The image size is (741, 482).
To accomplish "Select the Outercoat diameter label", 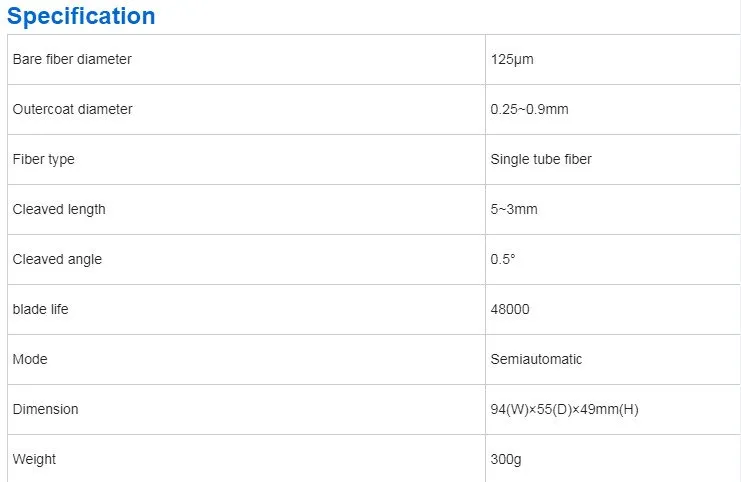I will pyautogui.click(x=72, y=109).
